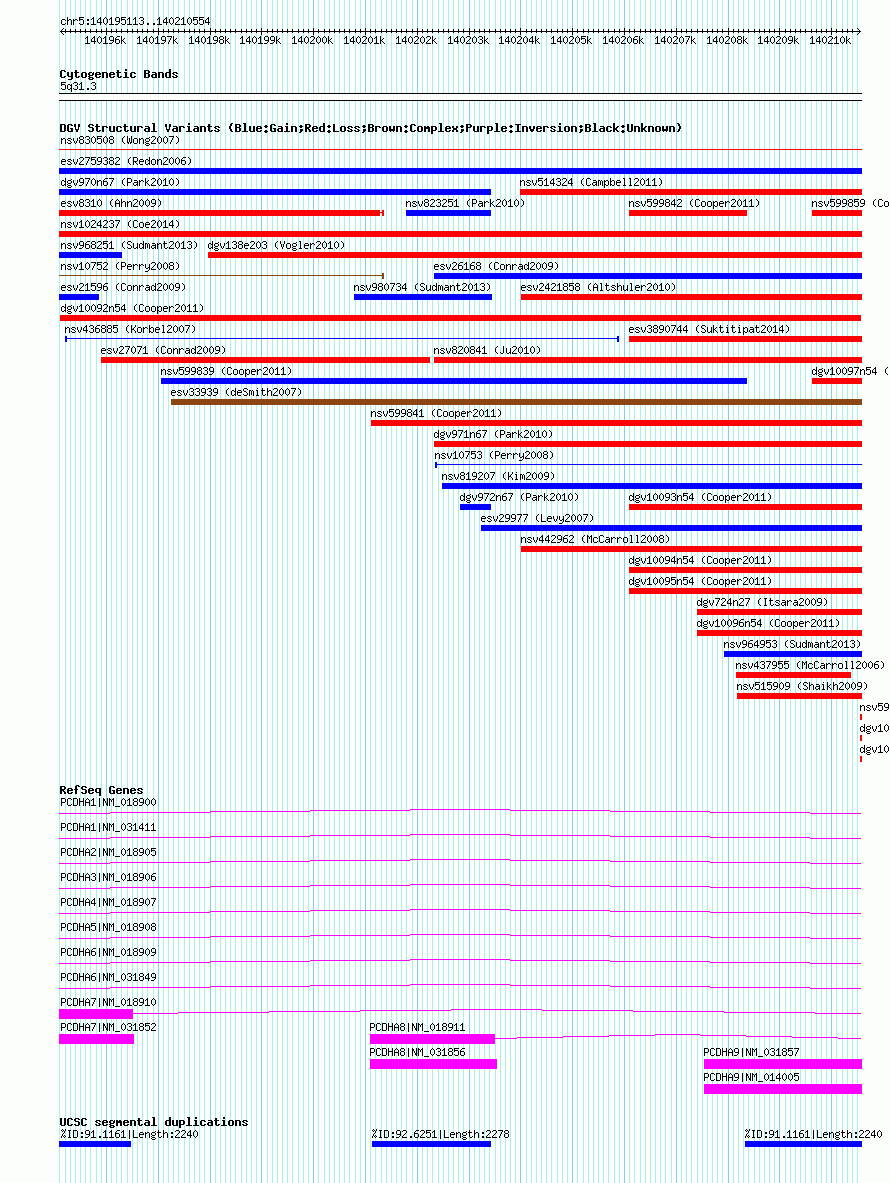Click the 140203k ruler tick label
The image size is (890, 1183).
pos(468,40)
